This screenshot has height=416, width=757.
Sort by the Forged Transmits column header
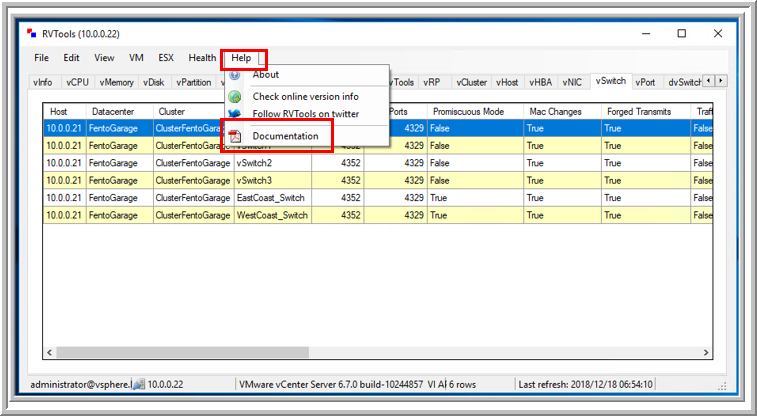click(639, 111)
